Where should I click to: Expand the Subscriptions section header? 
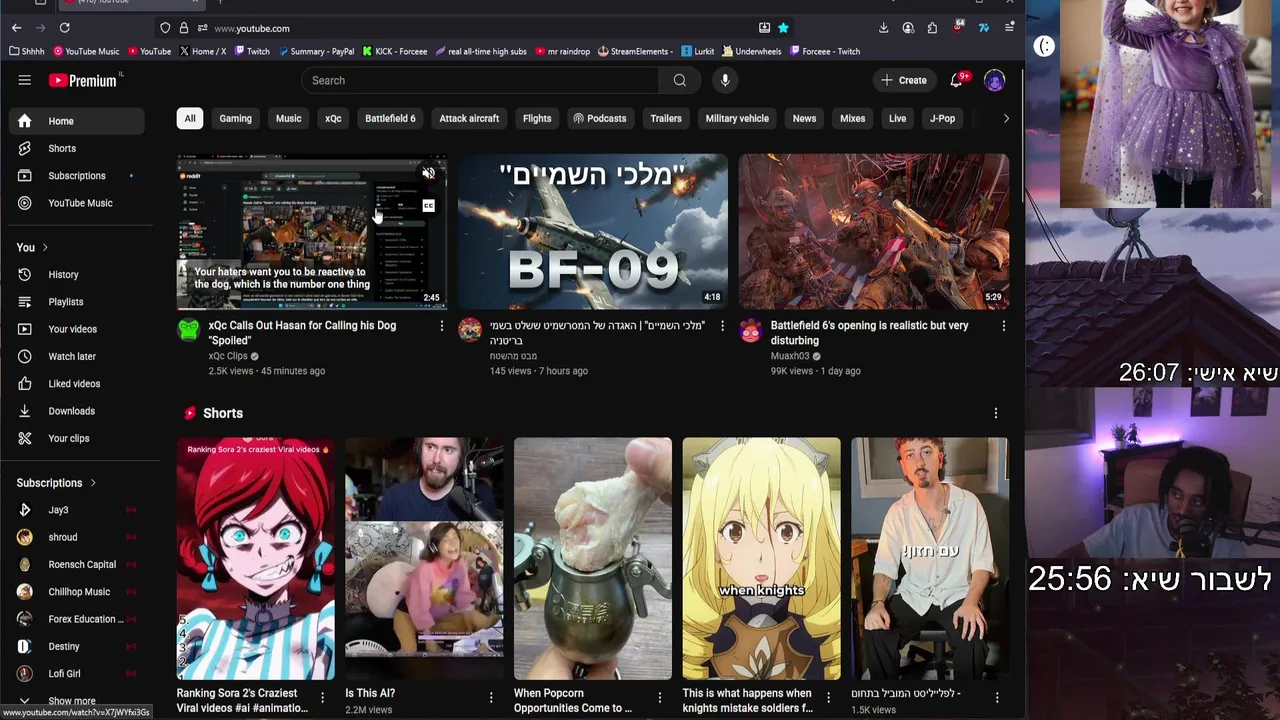point(56,483)
